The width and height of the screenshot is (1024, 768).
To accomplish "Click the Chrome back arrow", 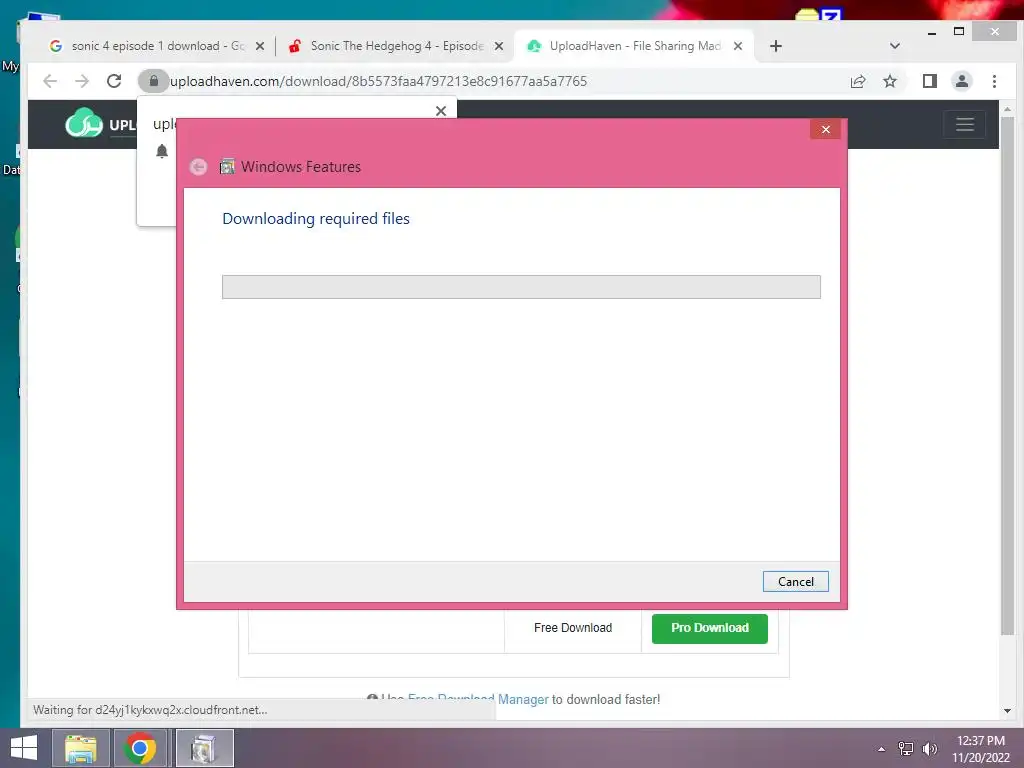I will click(x=50, y=81).
